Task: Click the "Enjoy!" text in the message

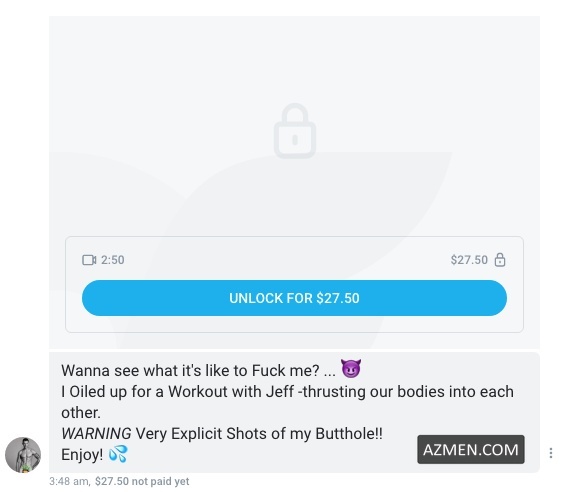Action: coord(82,455)
